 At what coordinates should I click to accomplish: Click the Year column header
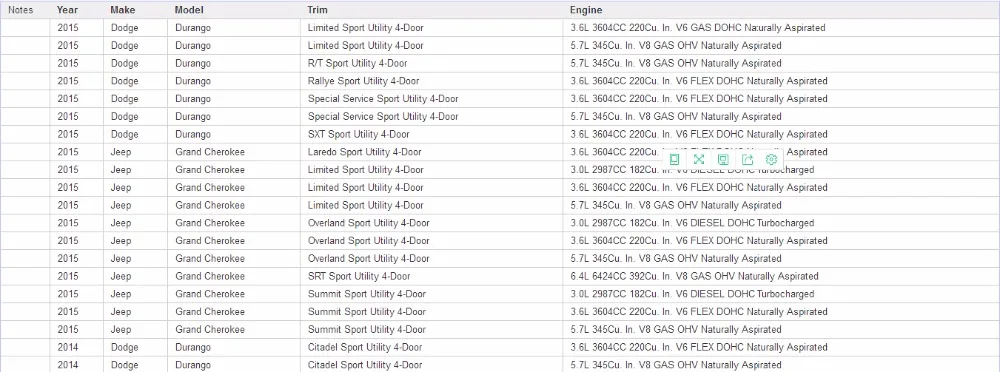pos(68,10)
